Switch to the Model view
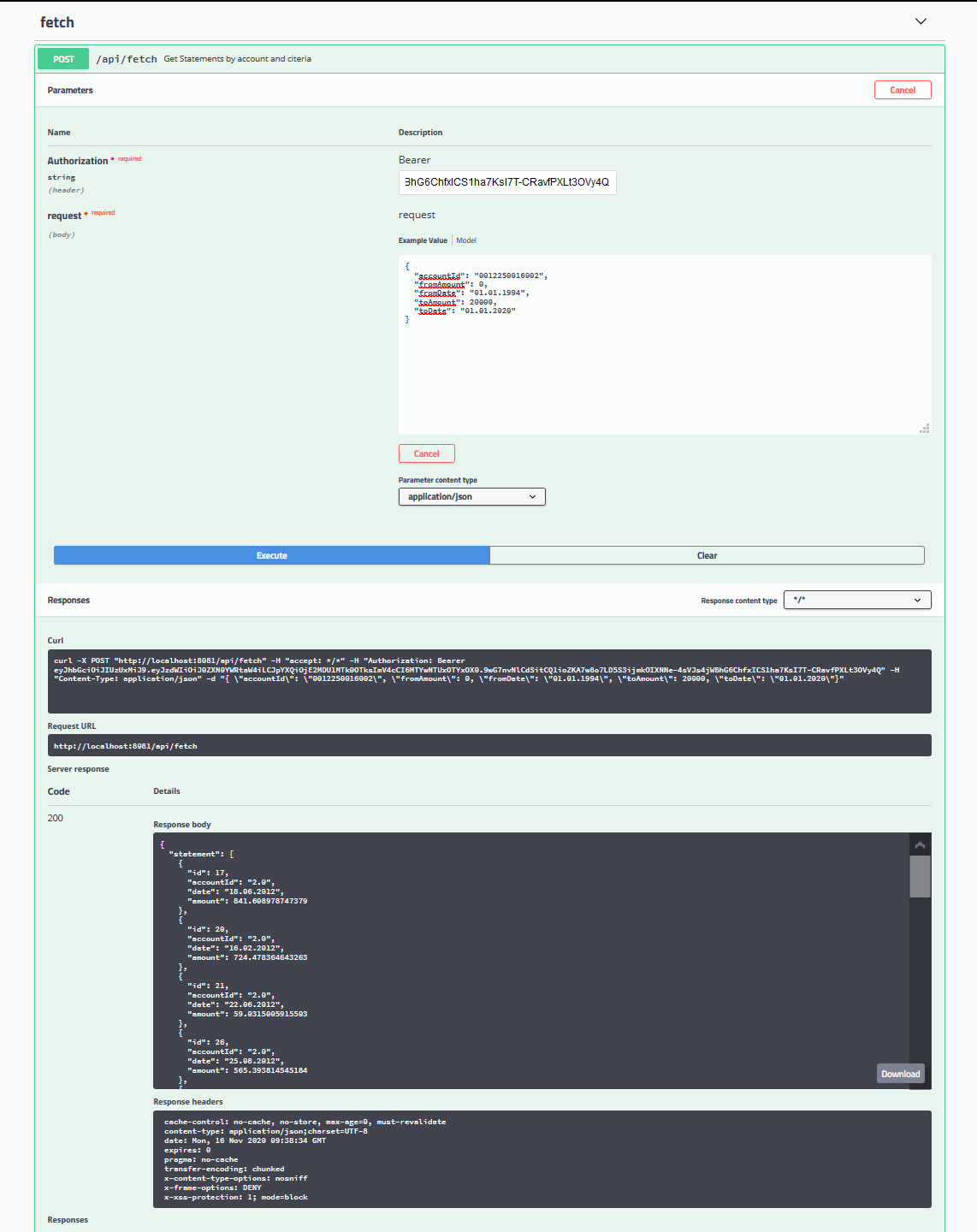Image resolution: width=977 pixels, height=1232 pixels. [466, 240]
